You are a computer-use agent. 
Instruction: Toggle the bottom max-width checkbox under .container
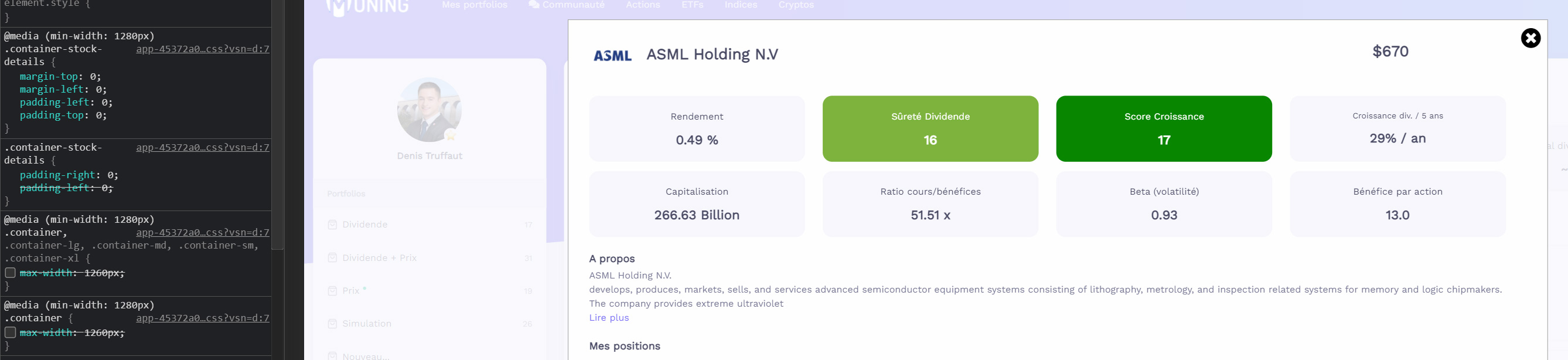[11, 332]
